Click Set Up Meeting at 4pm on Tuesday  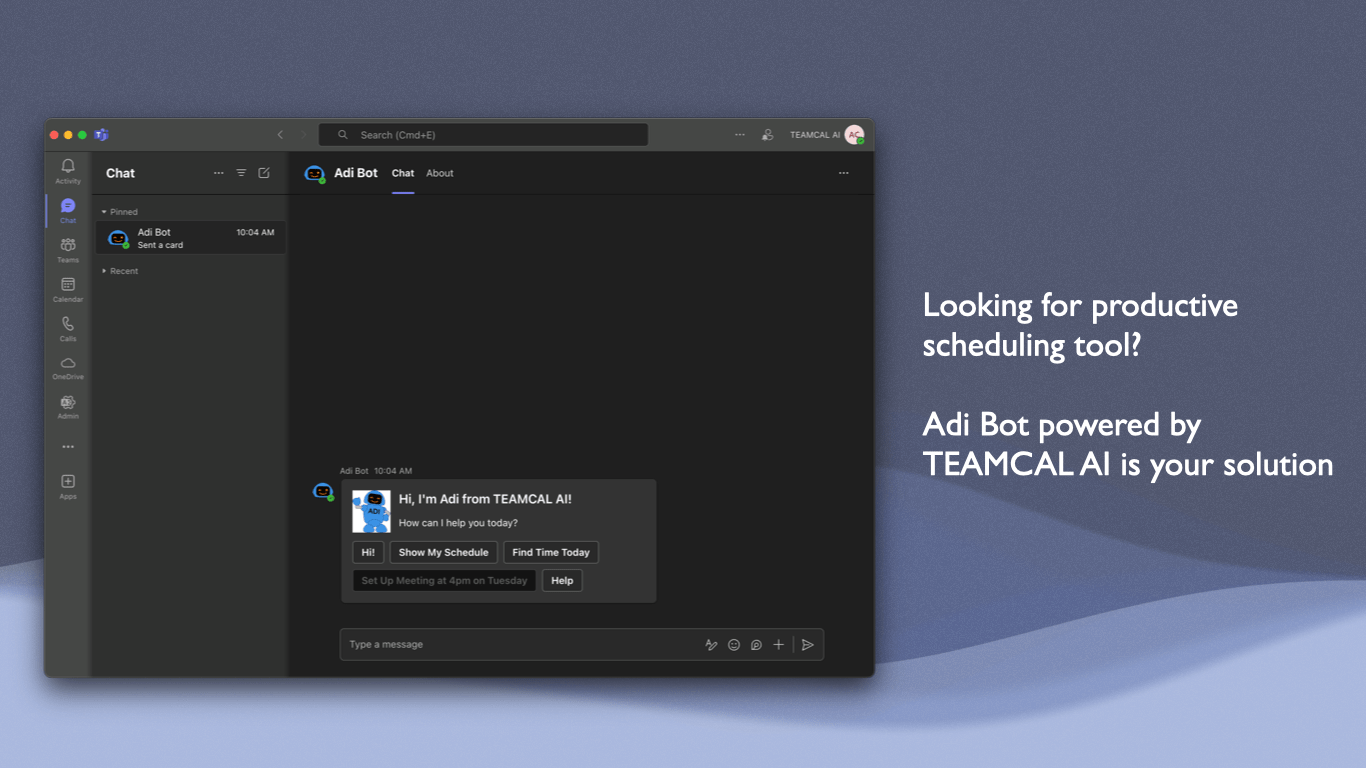coord(444,581)
